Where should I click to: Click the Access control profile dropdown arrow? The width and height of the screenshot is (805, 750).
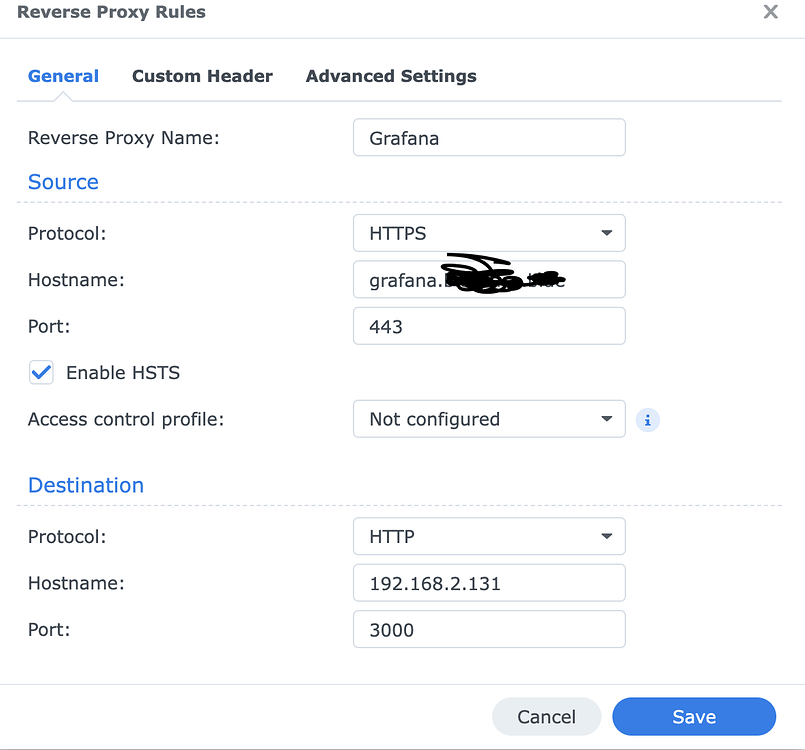click(606, 419)
